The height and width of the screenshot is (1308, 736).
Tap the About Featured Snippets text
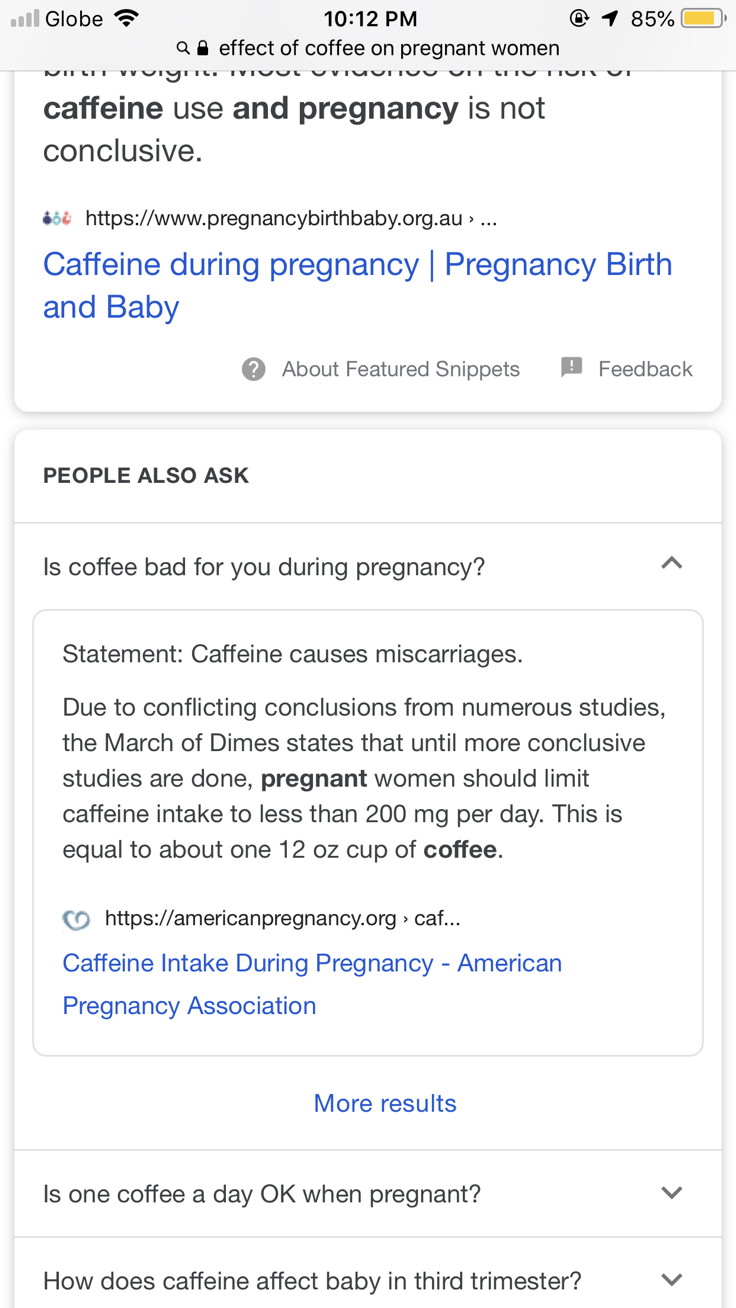(x=401, y=369)
